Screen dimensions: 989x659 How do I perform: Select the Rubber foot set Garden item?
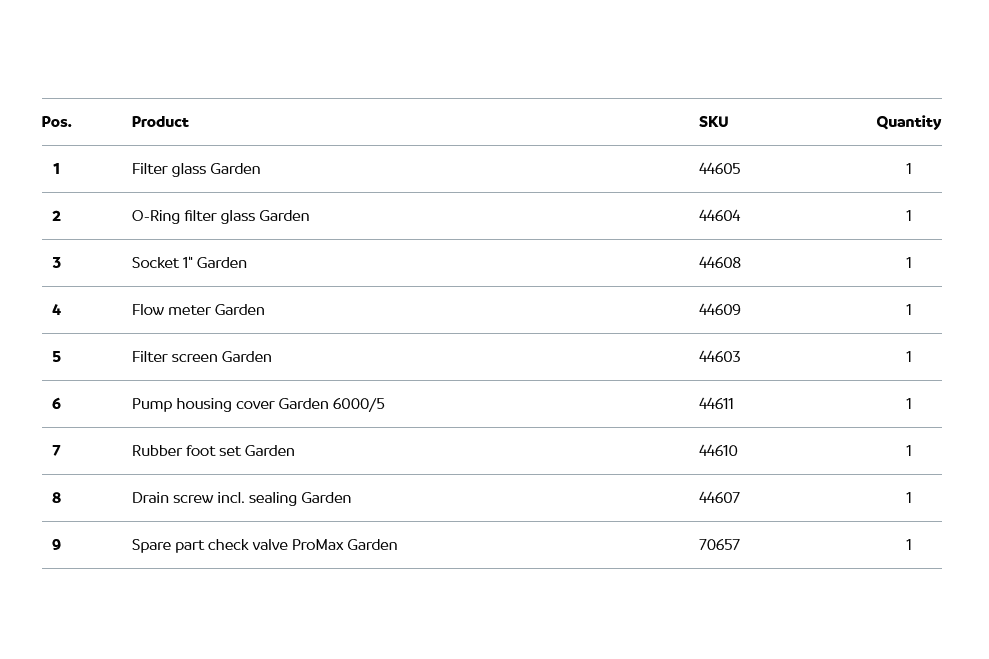point(213,451)
